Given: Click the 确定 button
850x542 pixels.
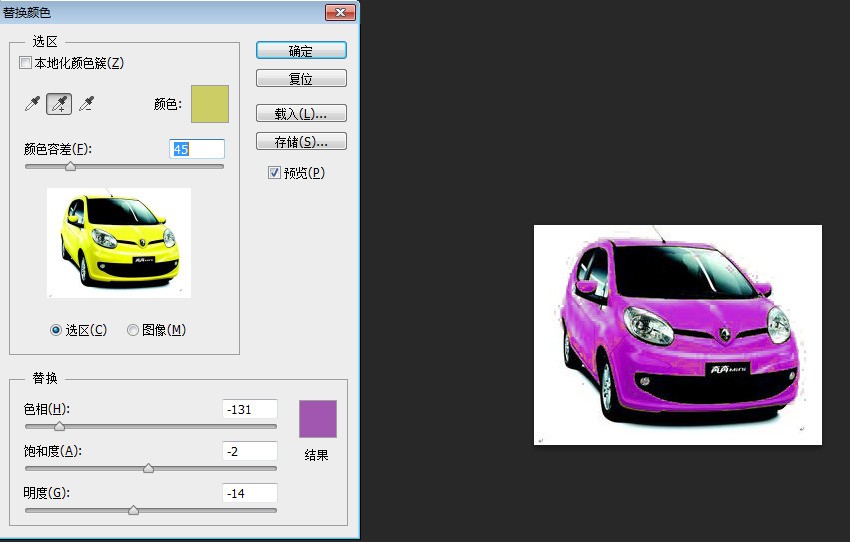Looking at the screenshot, I should pos(301,51).
